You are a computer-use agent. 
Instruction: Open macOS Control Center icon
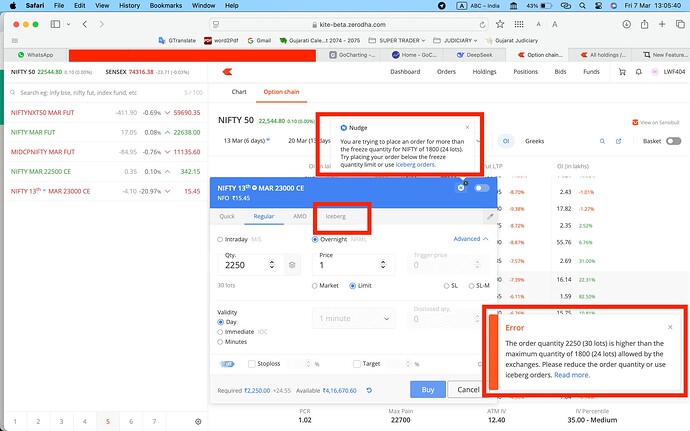coord(598,6)
